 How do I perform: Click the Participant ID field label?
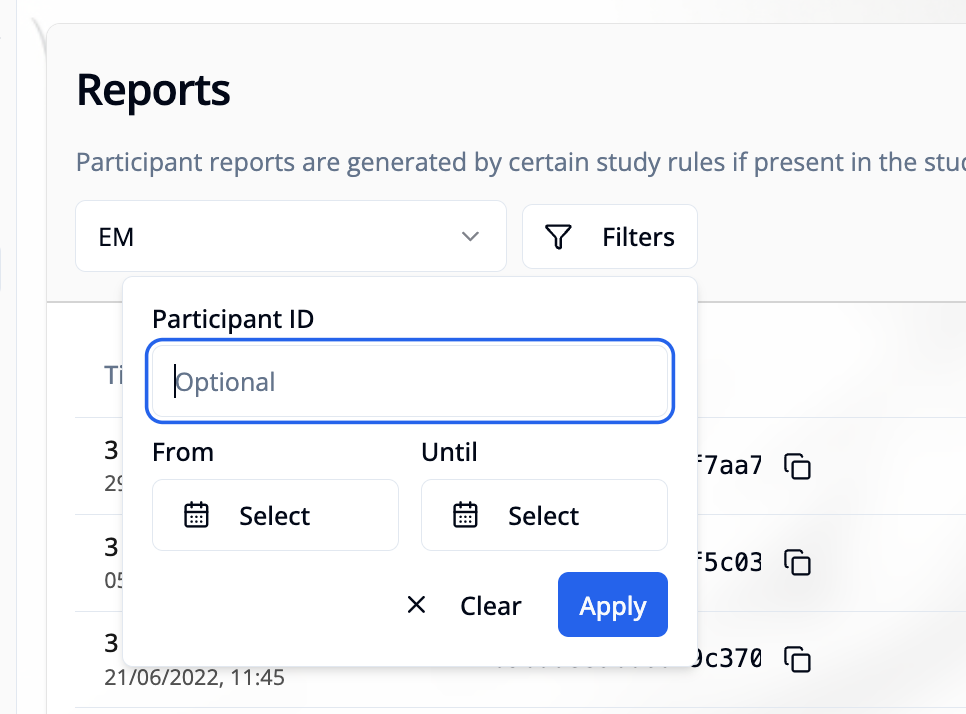233,319
